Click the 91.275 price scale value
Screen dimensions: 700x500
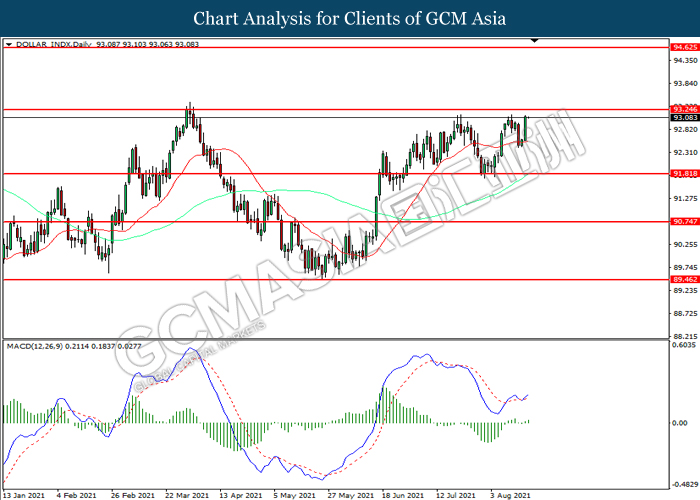coord(685,198)
